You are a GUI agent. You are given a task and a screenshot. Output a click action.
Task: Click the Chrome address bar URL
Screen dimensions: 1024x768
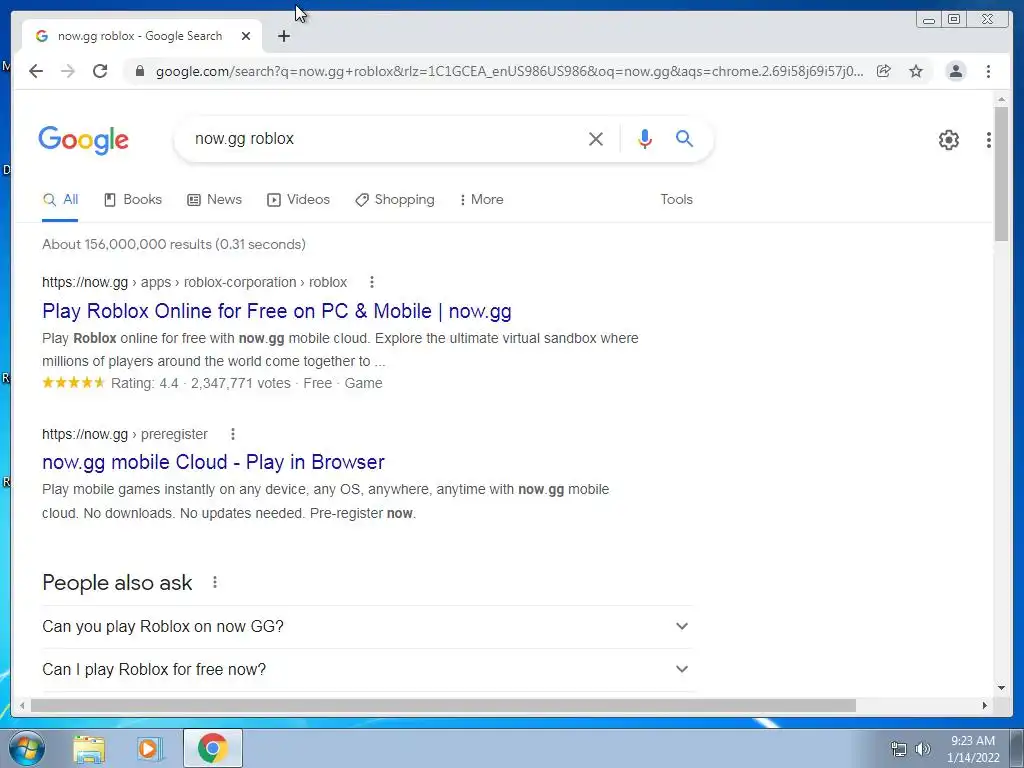[509, 71]
